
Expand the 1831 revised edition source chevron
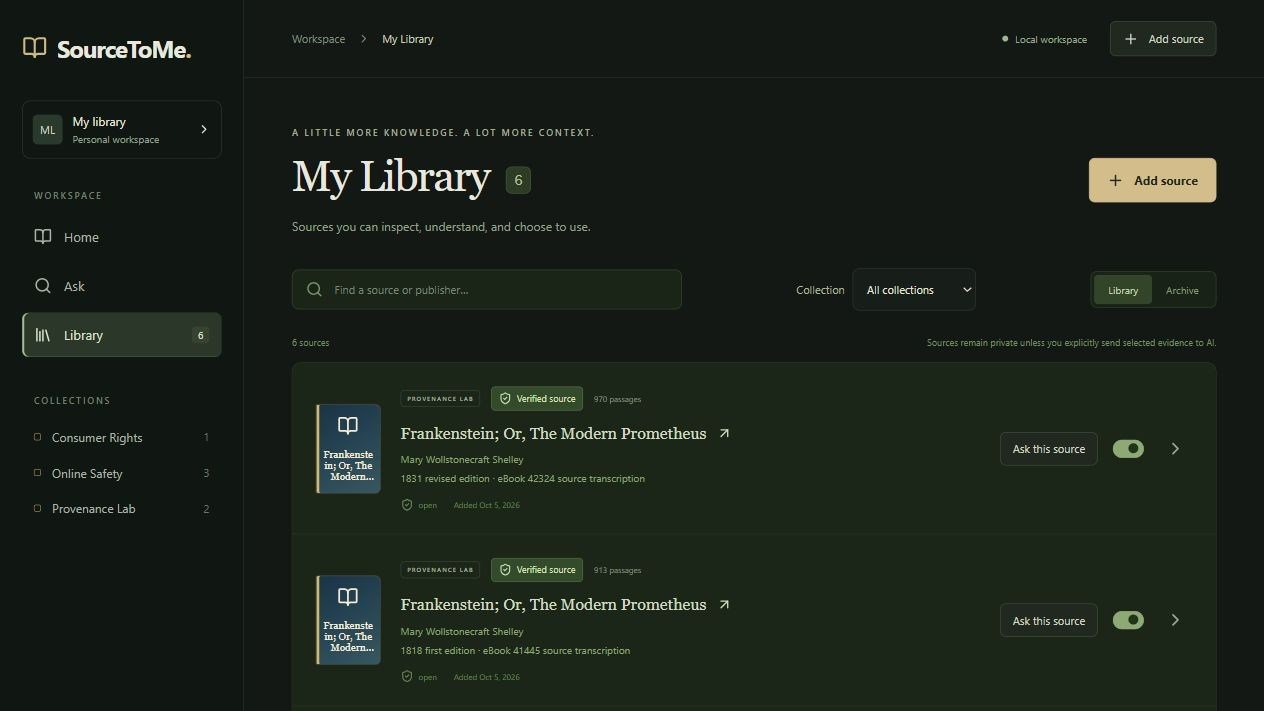click(x=1175, y=449)
